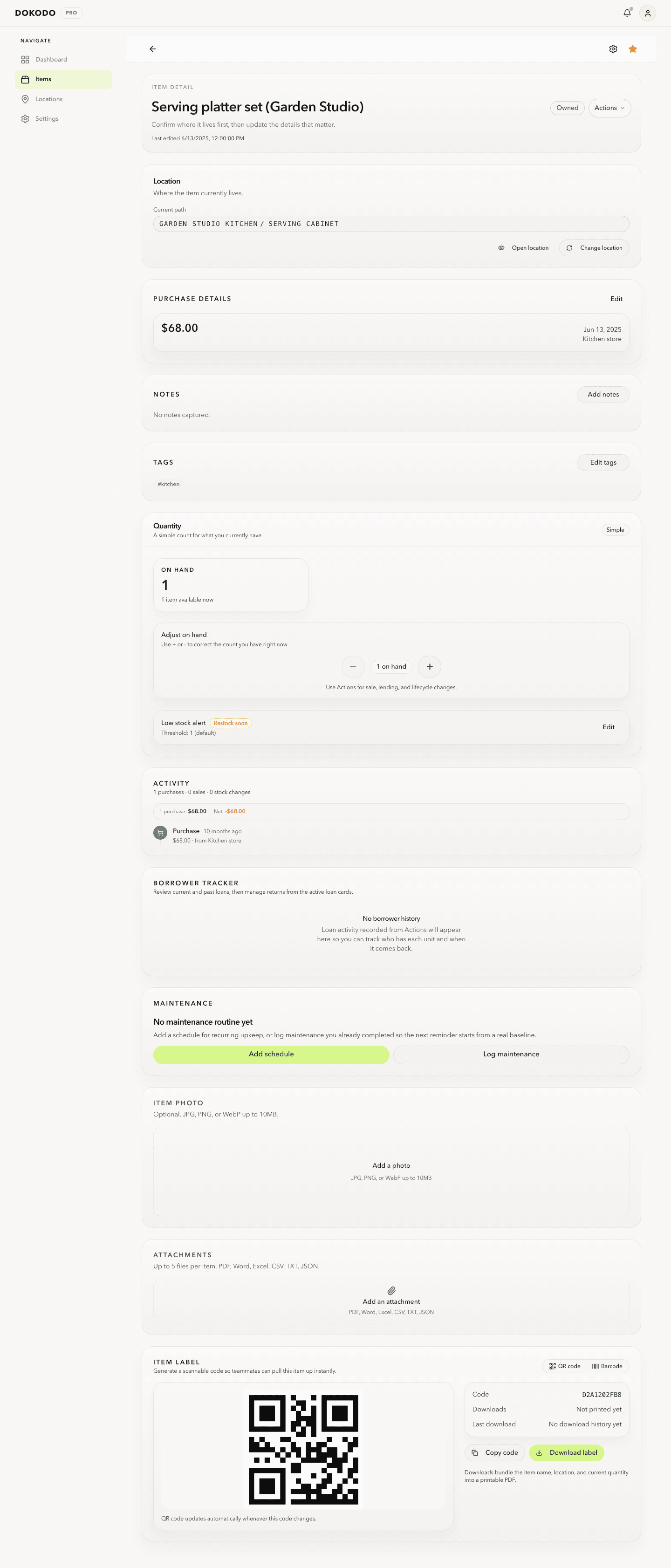Open the Items menu entry
Image resolution: width=671 pixels, height=1568 pixels.
pos(63,79)
